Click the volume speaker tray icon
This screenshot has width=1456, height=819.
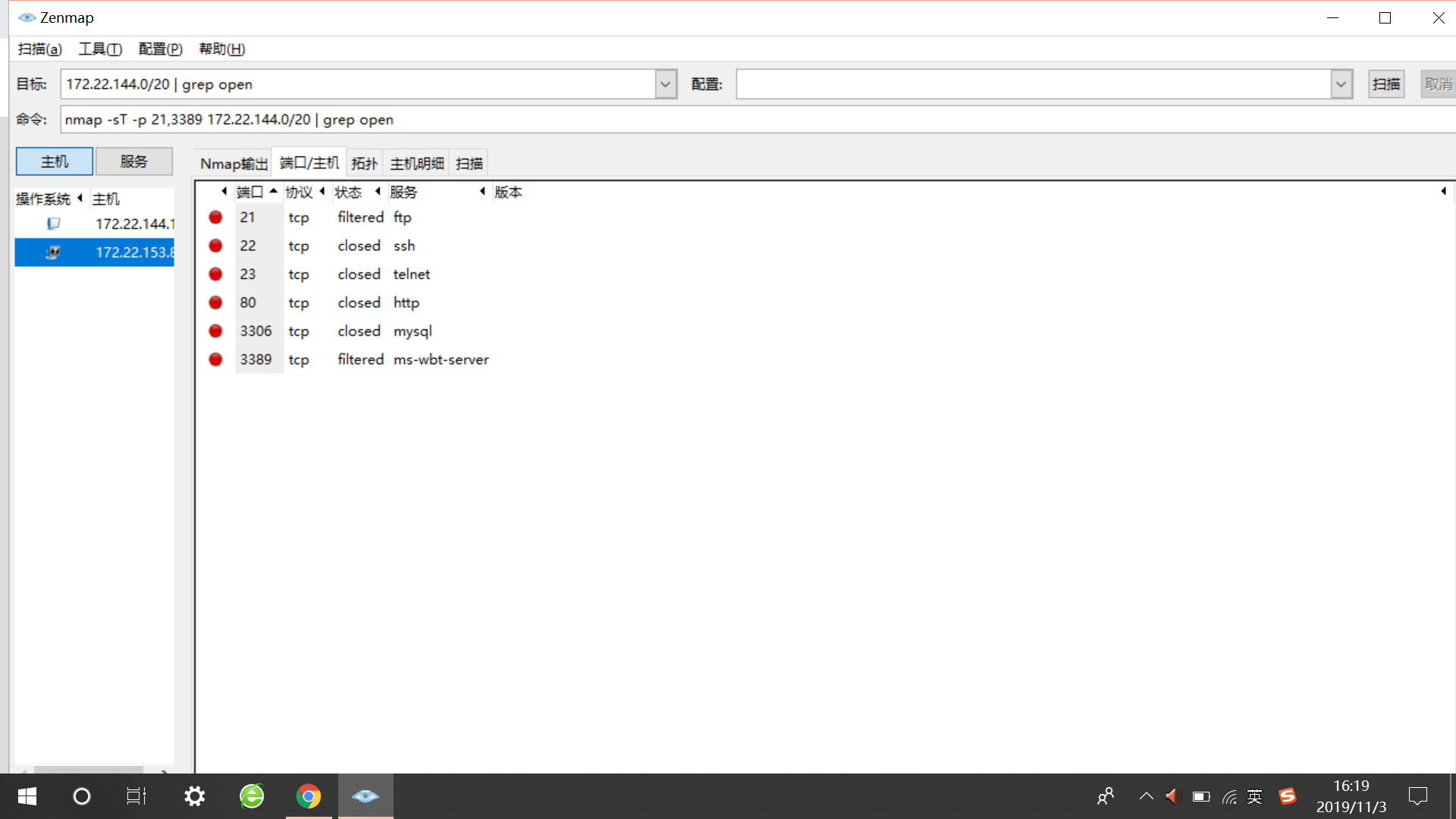1172,796
